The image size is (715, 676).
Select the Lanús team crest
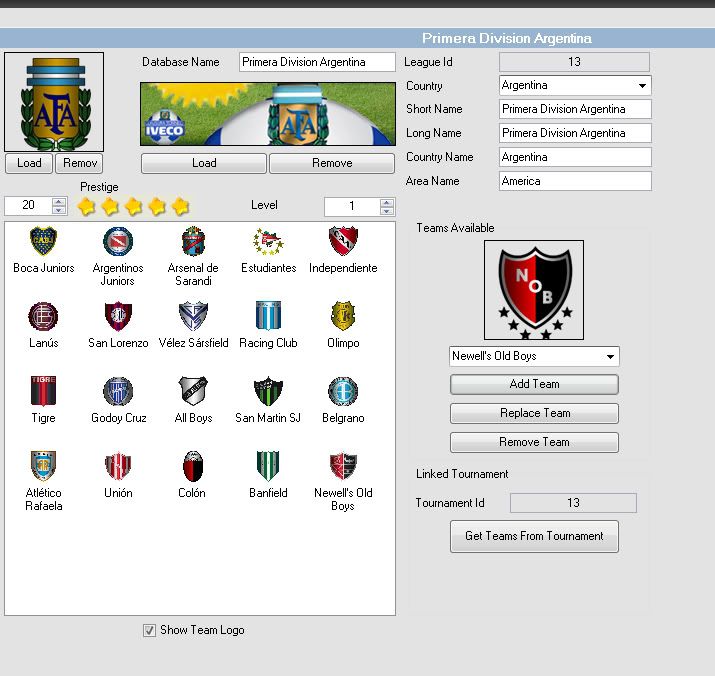43,316
